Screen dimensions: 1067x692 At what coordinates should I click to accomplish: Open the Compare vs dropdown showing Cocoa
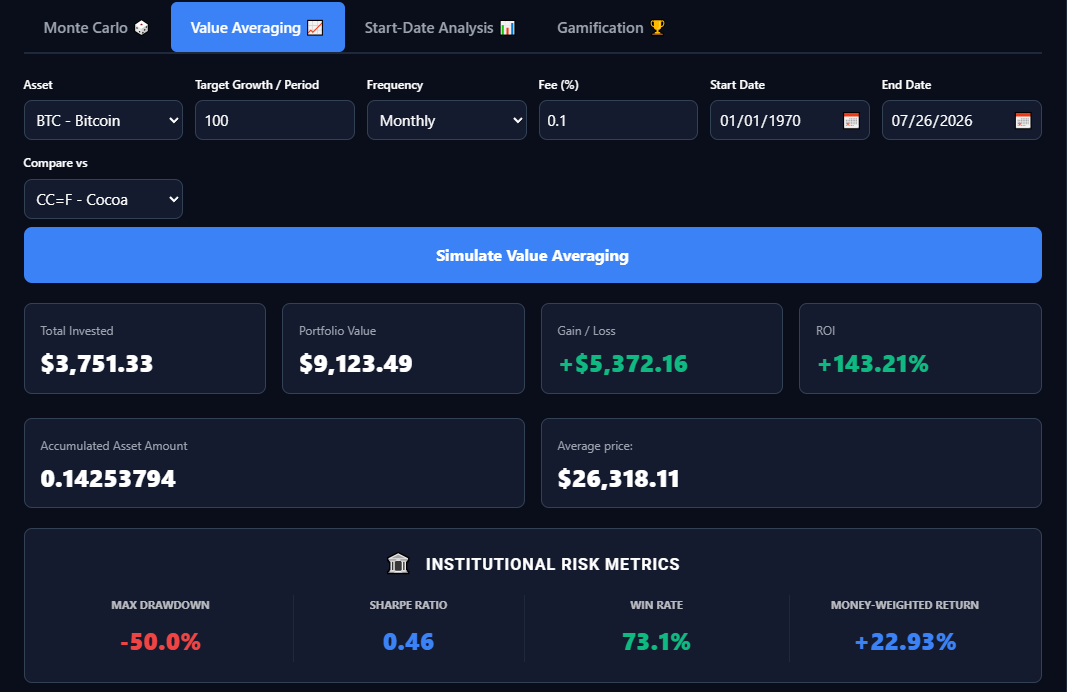pyautogui.click(x=103, y=199)
